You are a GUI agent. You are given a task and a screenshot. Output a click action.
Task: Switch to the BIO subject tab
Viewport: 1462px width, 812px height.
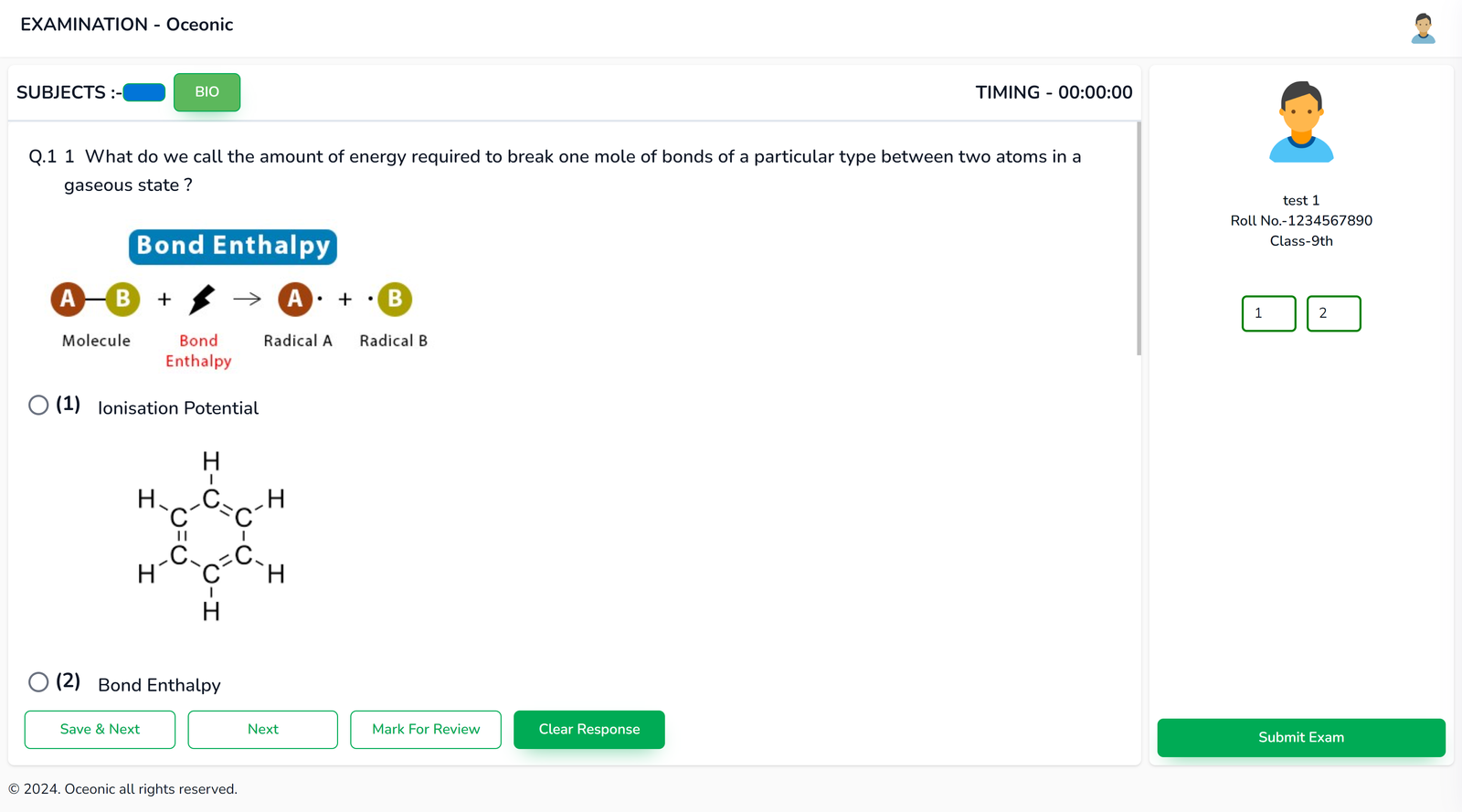[x=207, y=92]
